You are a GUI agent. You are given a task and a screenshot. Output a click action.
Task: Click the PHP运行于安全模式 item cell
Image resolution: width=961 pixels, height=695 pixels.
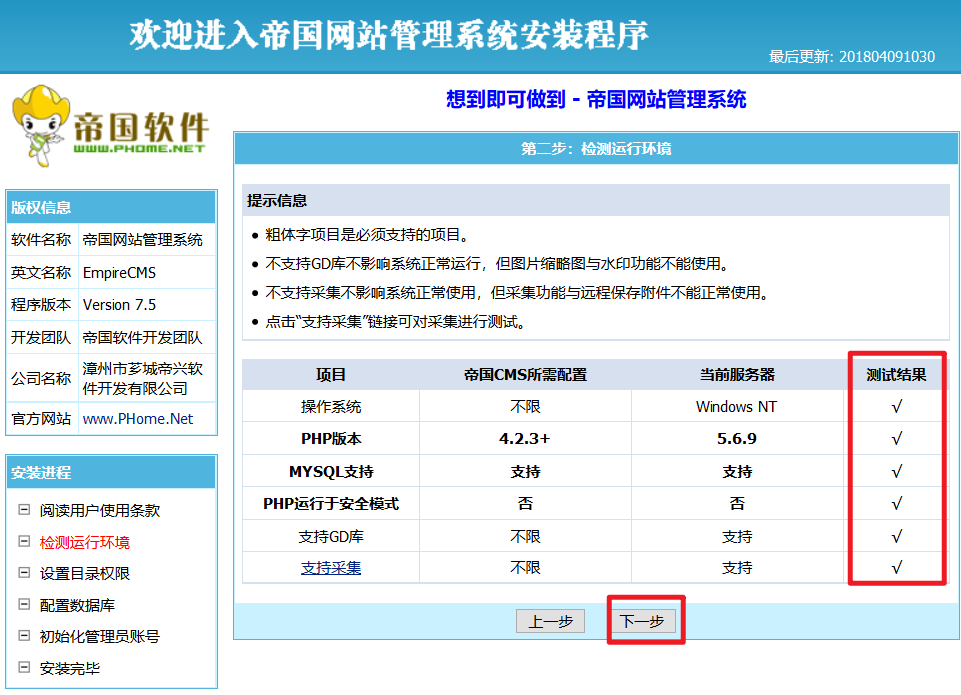331,504
